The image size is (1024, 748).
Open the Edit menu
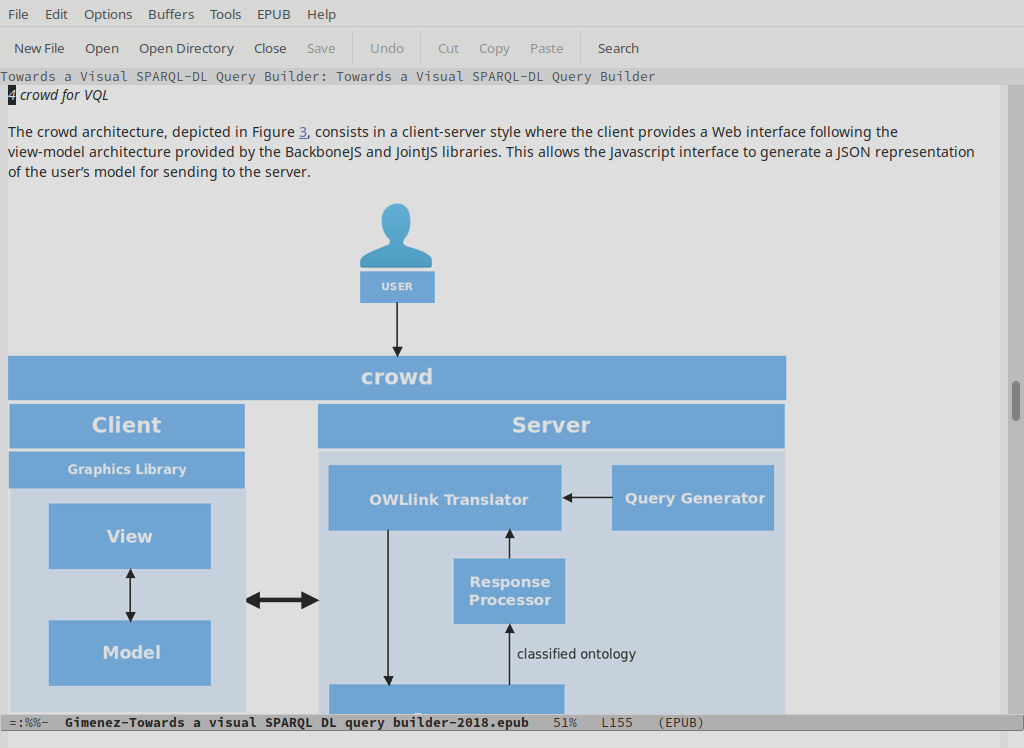click(56, 14)
